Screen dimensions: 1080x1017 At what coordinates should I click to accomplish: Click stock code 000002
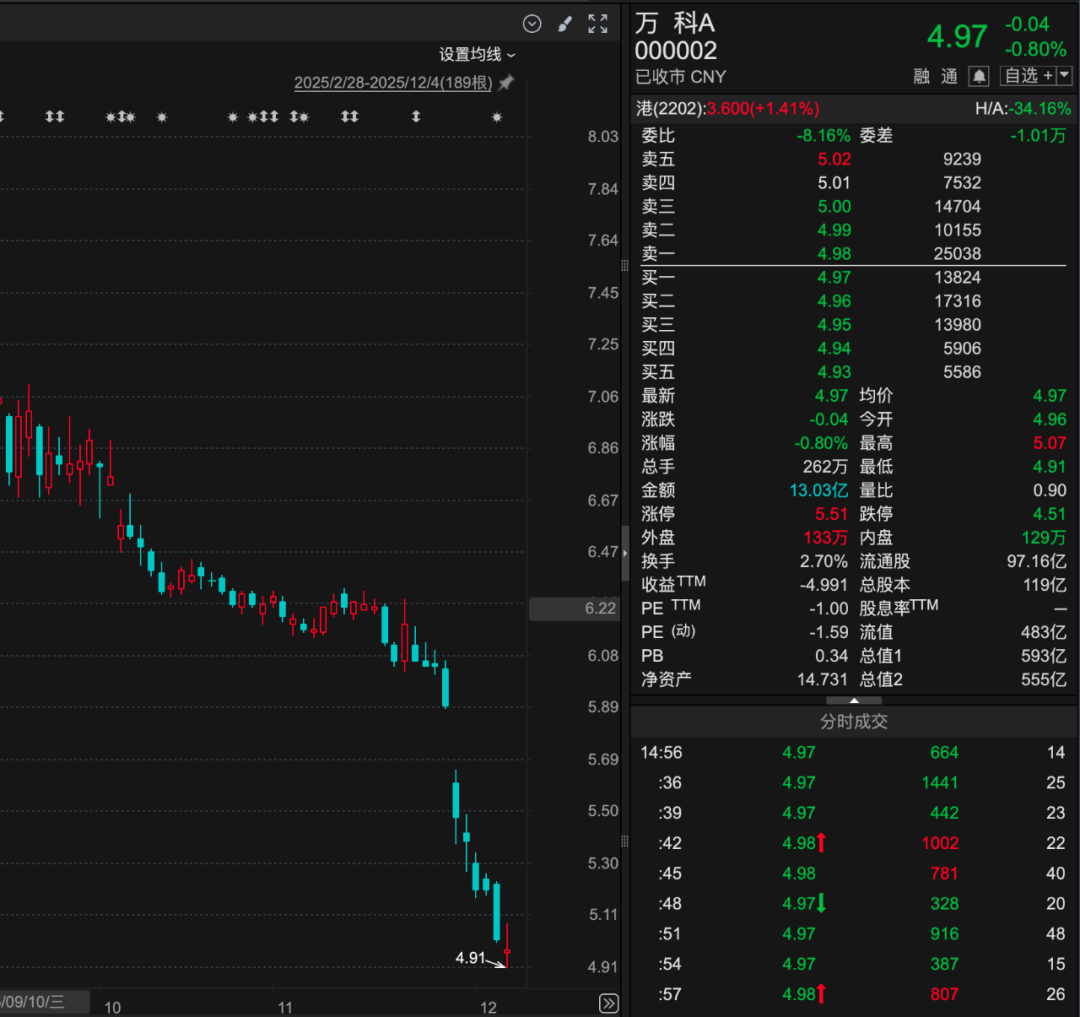(676, 51)
